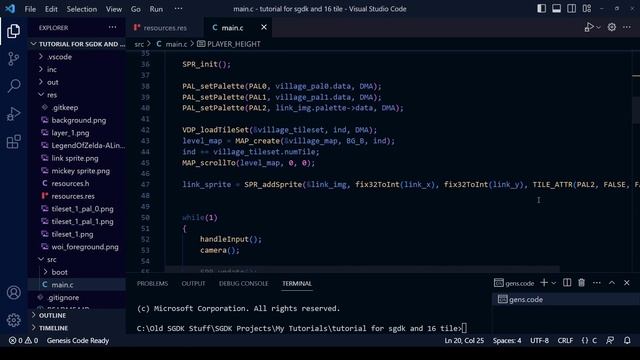This screenshot has height=360, width=640.
Task: Click Ln 20, Col 25 status item
Action: tap(464, 340)
